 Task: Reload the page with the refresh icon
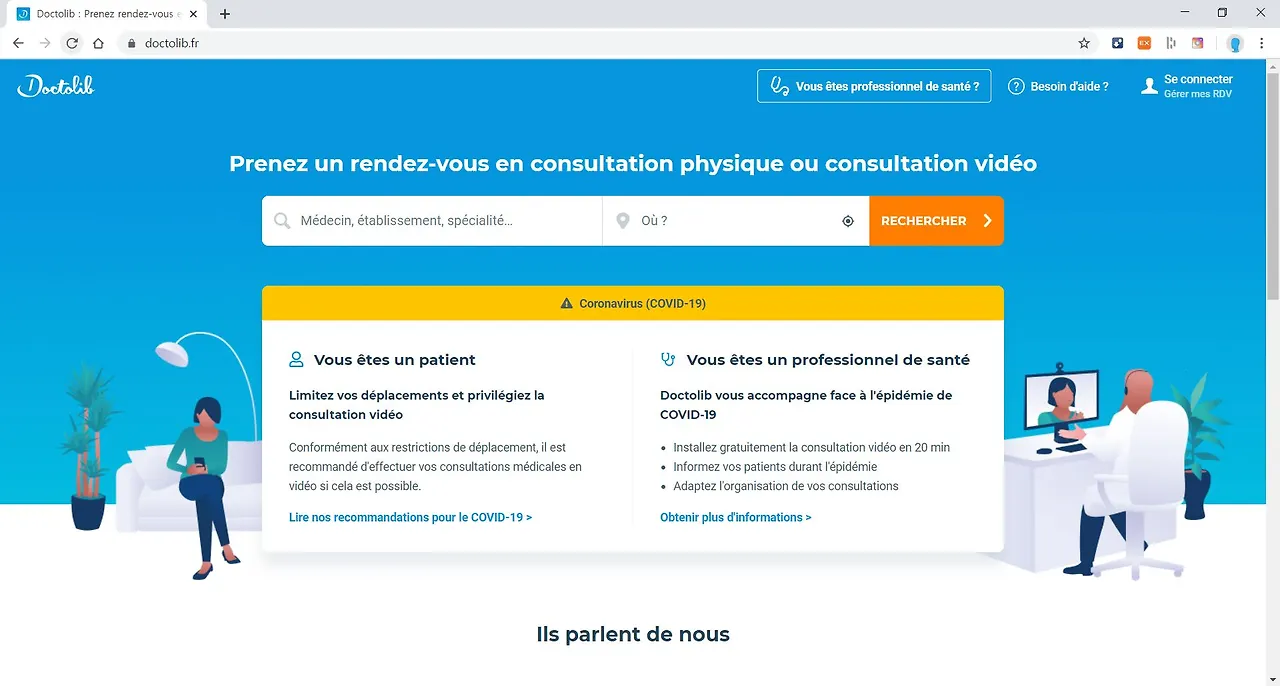[72, 43]
